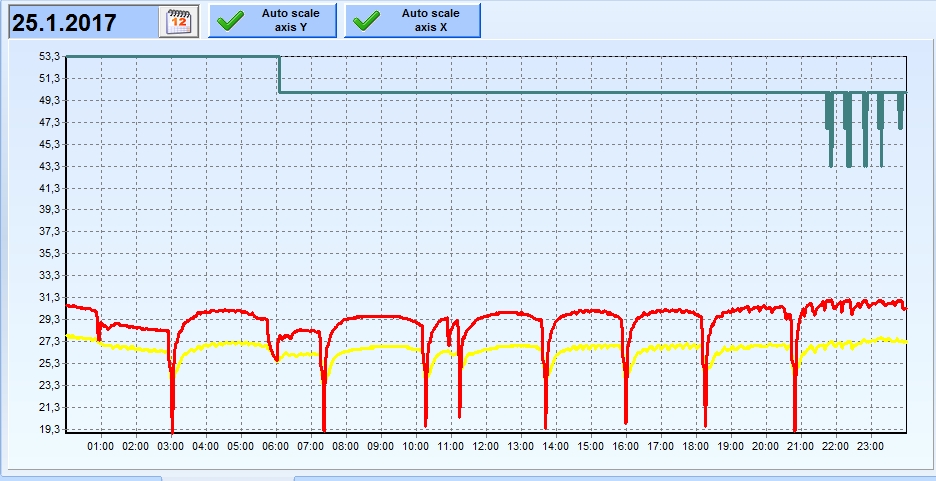Screen dimensions: 936x481
Task: Click the 53,3 value on the Y axis
Action: coord(49,57)
